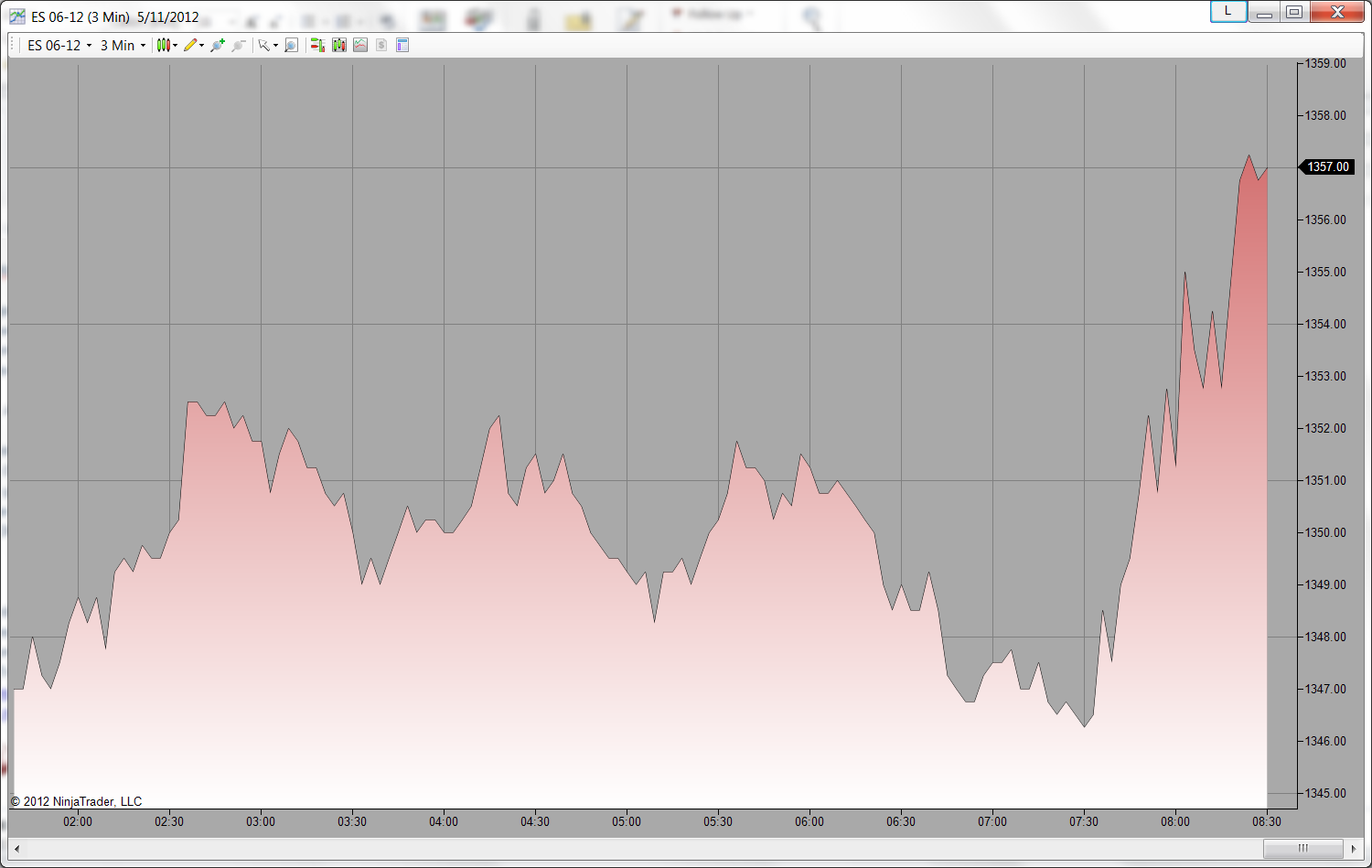
Task: Toggle the L instrument link button
Action: pos(1227,12)
